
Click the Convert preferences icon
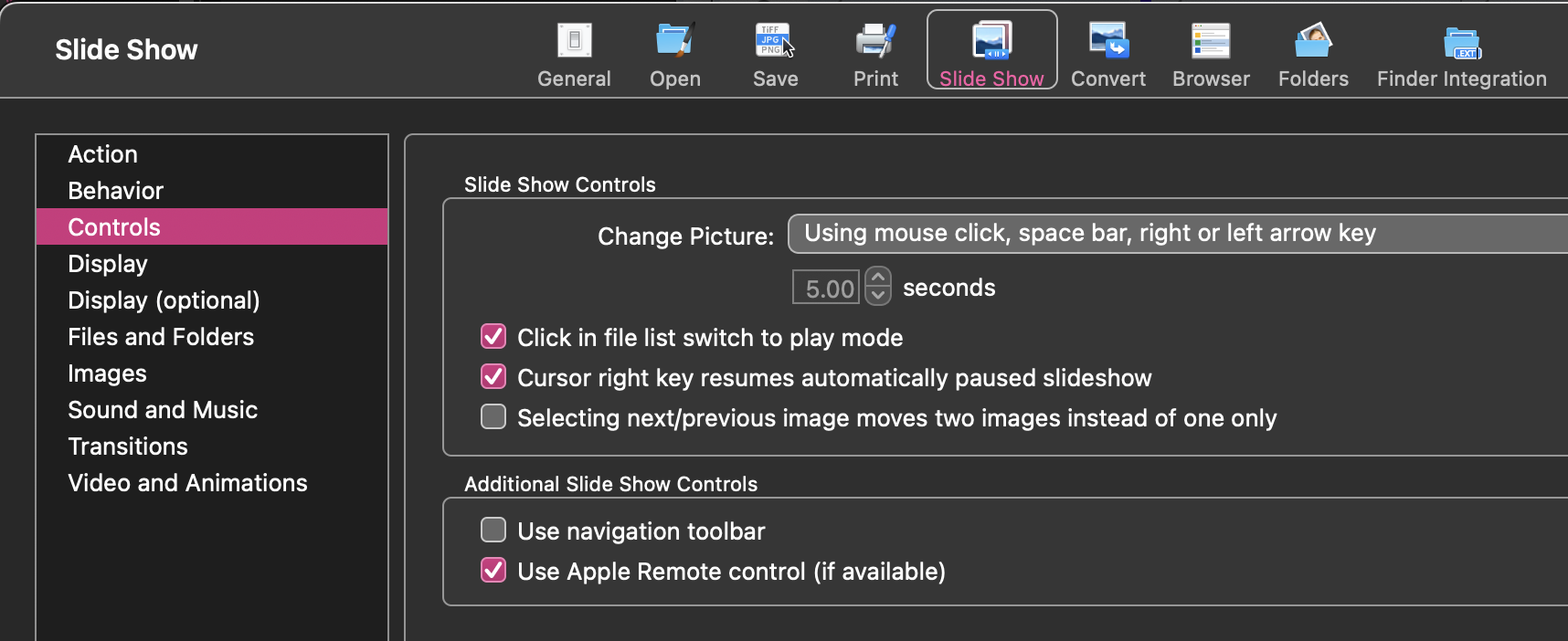1108,41
